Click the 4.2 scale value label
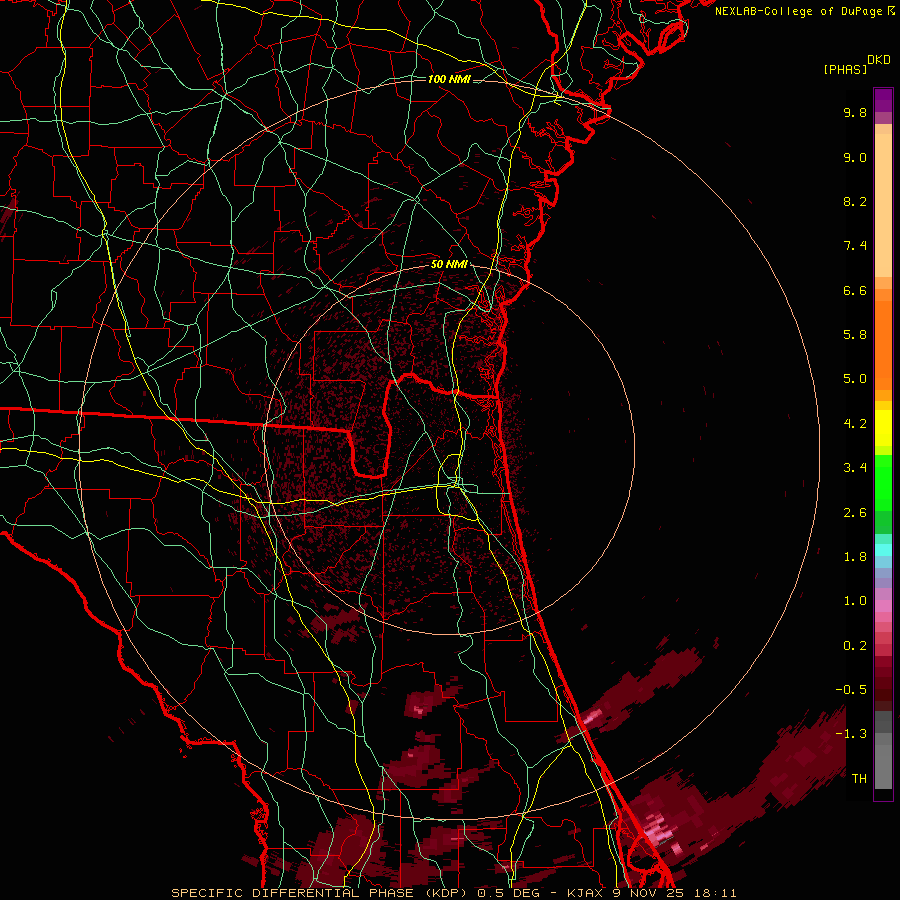 coord(855,424)
